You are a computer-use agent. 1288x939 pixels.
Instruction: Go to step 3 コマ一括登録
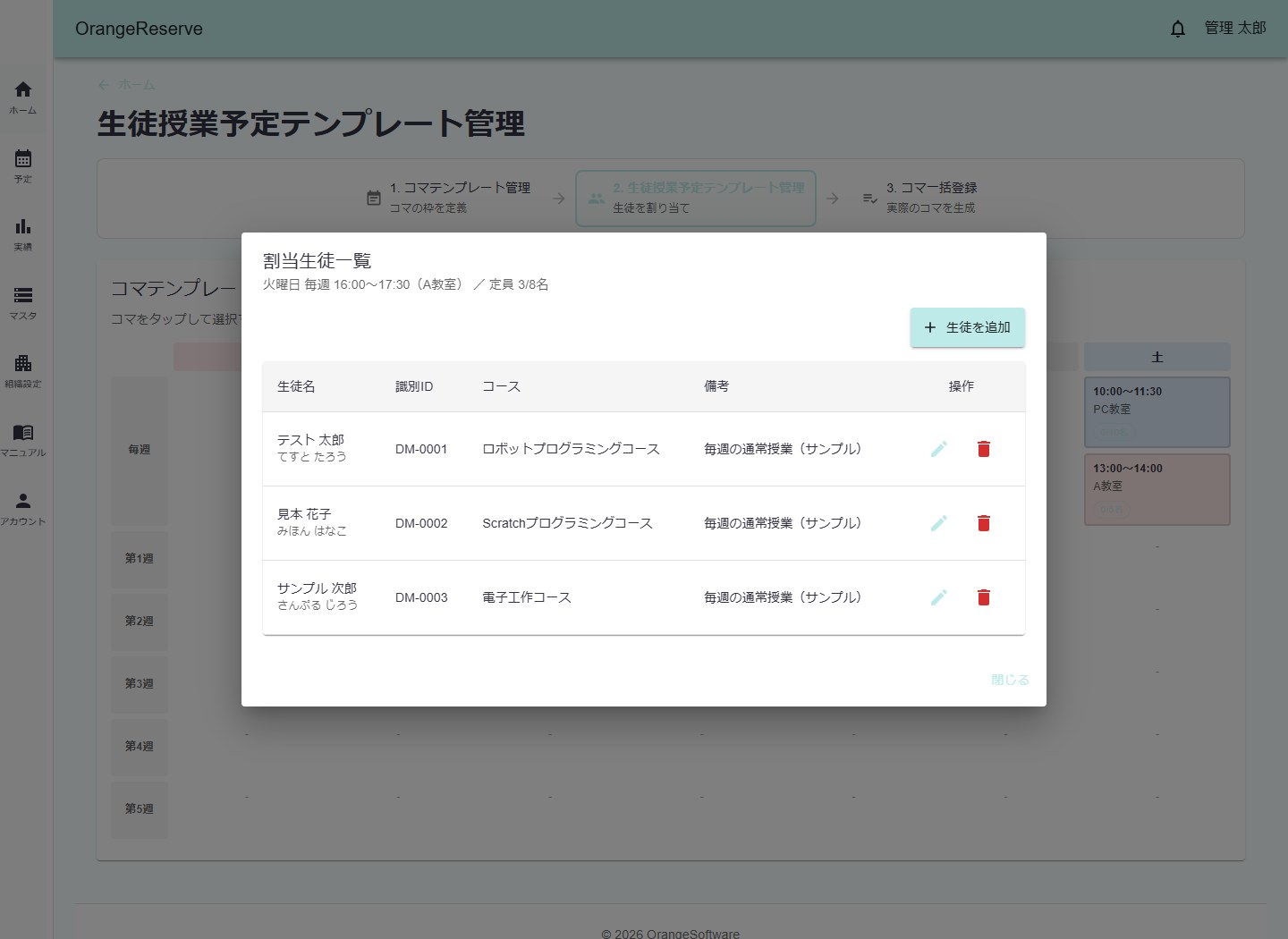tap(919, 198)
